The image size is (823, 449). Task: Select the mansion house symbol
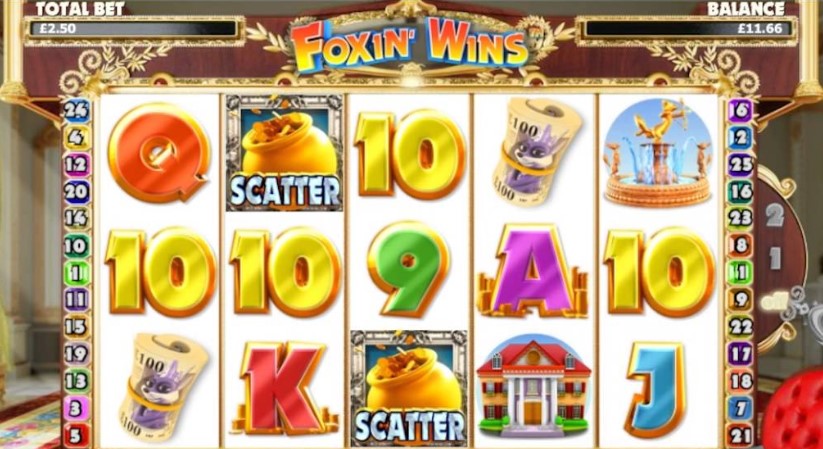[534, 385]
